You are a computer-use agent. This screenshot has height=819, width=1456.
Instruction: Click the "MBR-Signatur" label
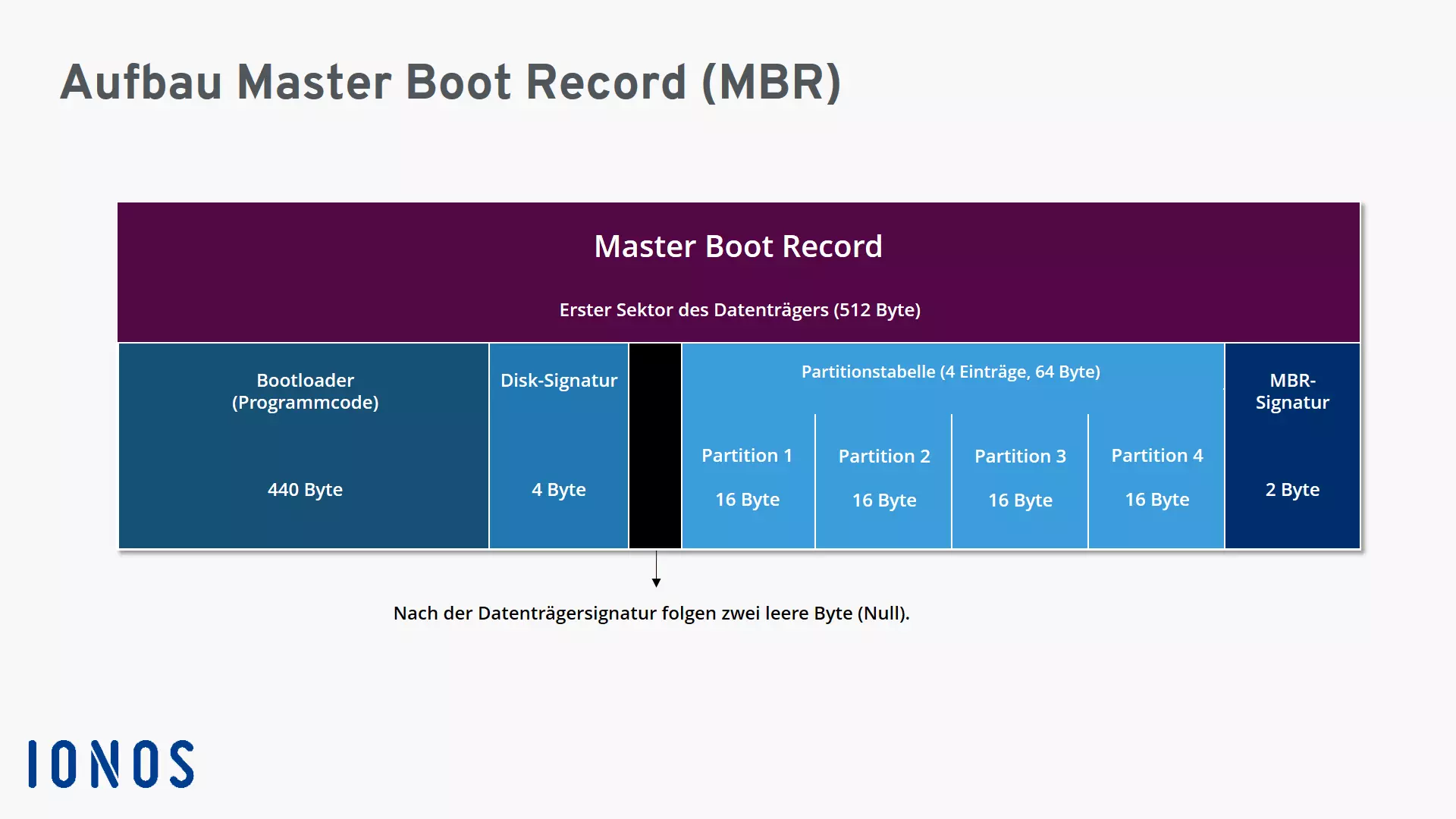[x=1292, y=391]
